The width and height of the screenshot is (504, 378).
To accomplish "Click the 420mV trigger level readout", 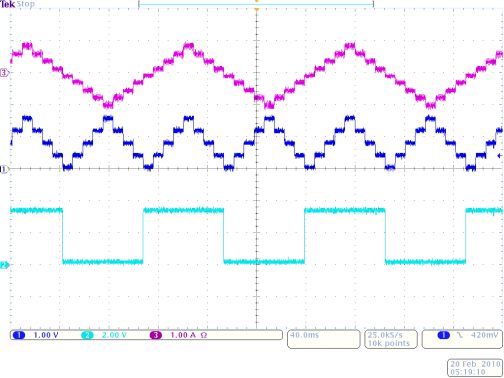I will pyautogui.click(x=484, y=335).
